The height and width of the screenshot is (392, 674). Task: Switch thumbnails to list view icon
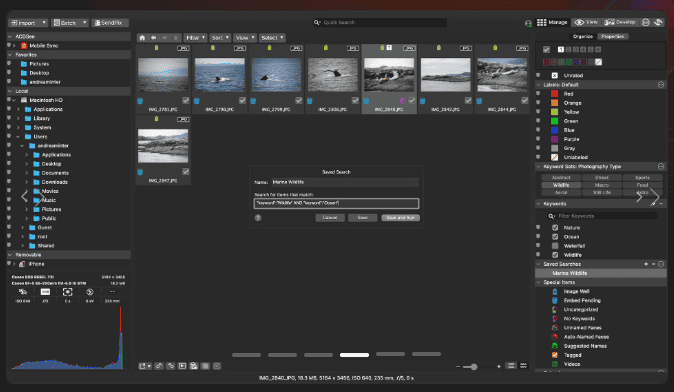tap(511, 366)
